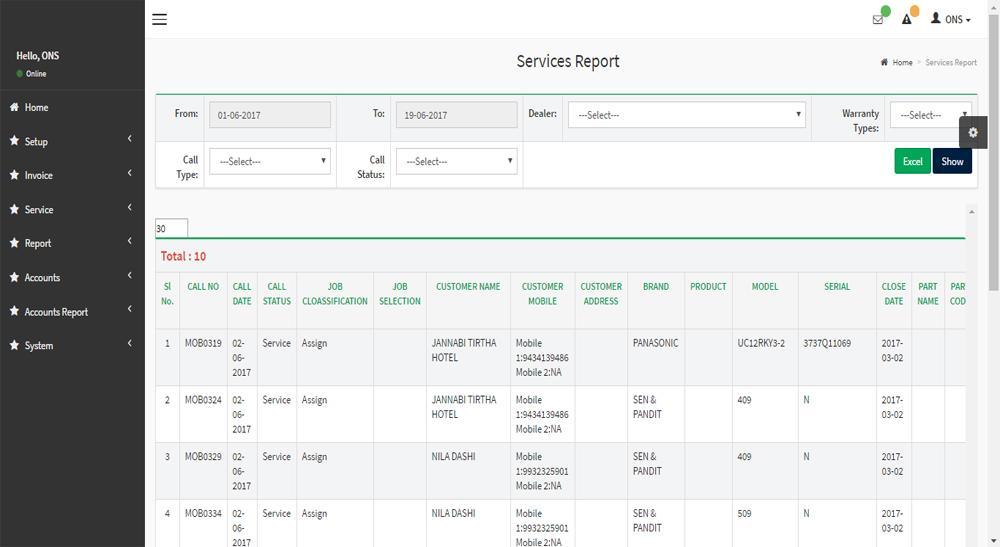Open the Accounts Report sidebar menu
Screen dimensions: 1000x547
(x=72, y=312)
